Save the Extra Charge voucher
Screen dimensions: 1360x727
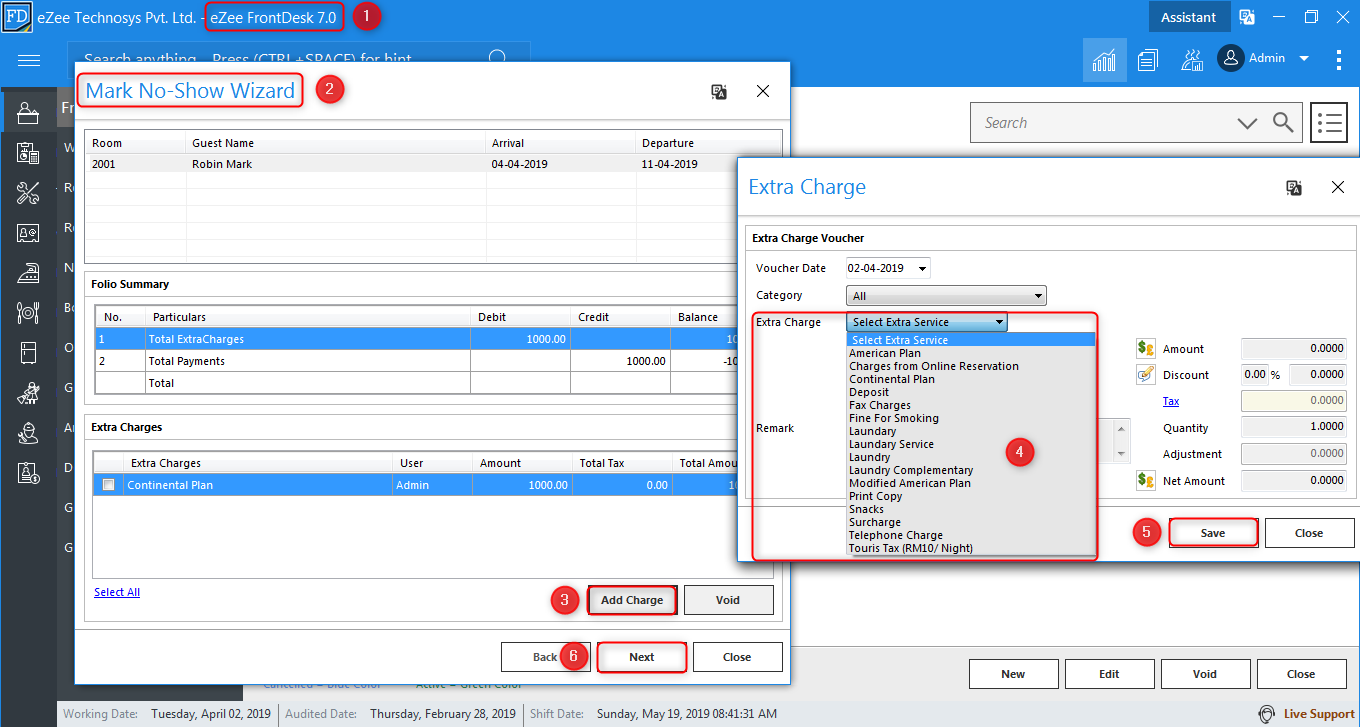coord(1212,533)
